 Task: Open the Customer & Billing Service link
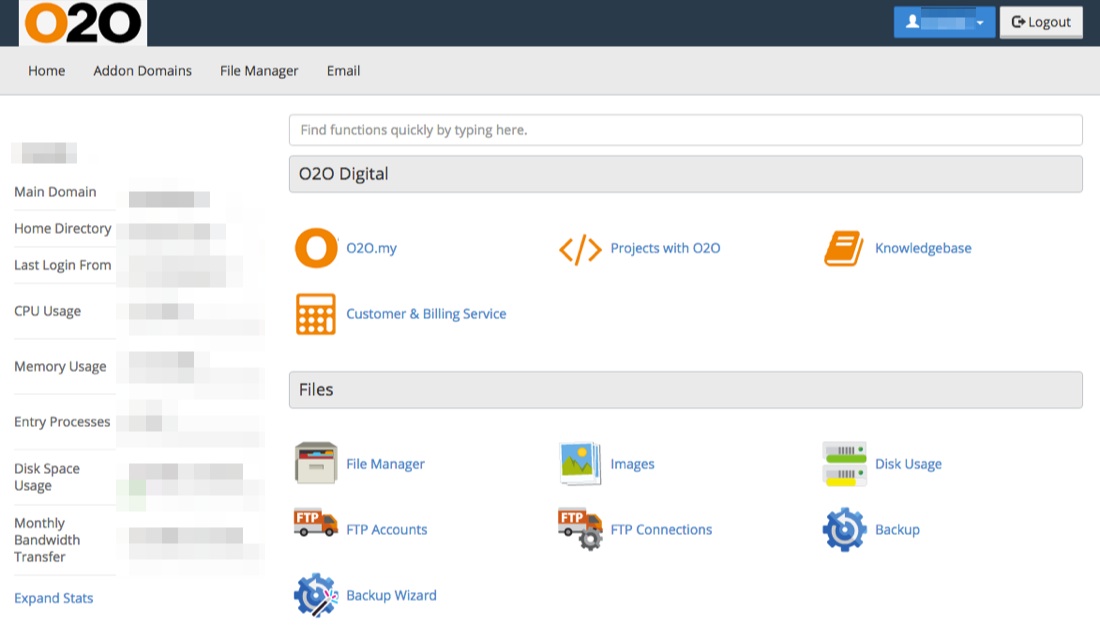tap(426, 314)
